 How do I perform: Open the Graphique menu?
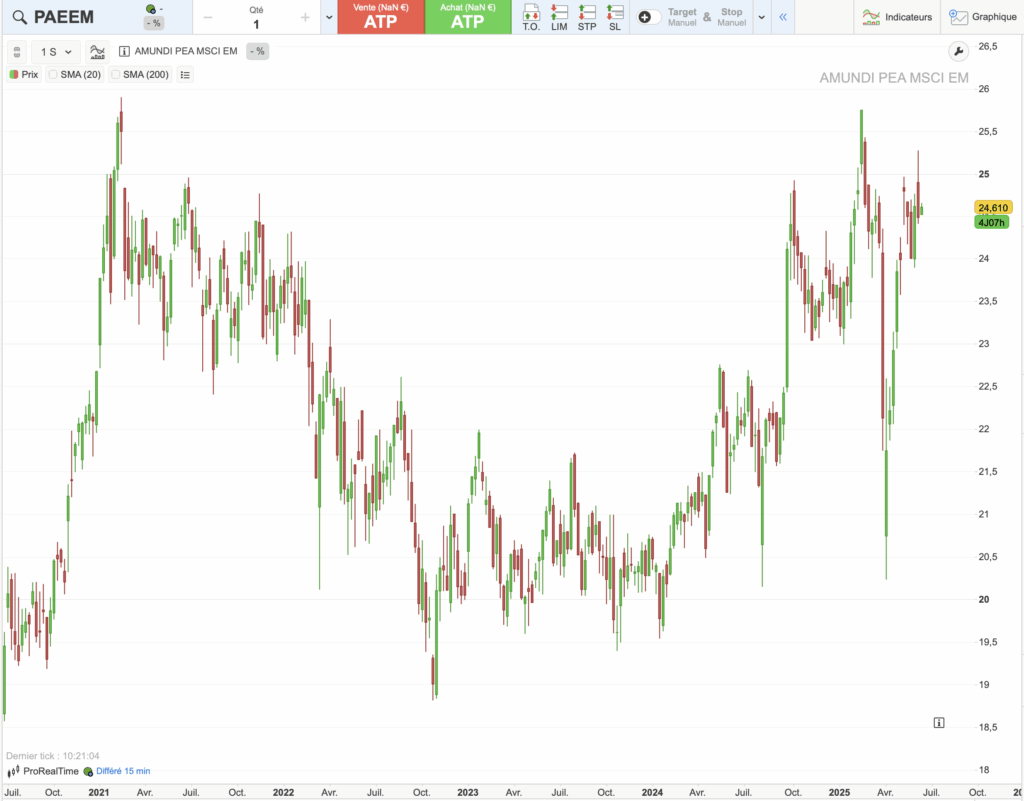[x=983, y=17]
